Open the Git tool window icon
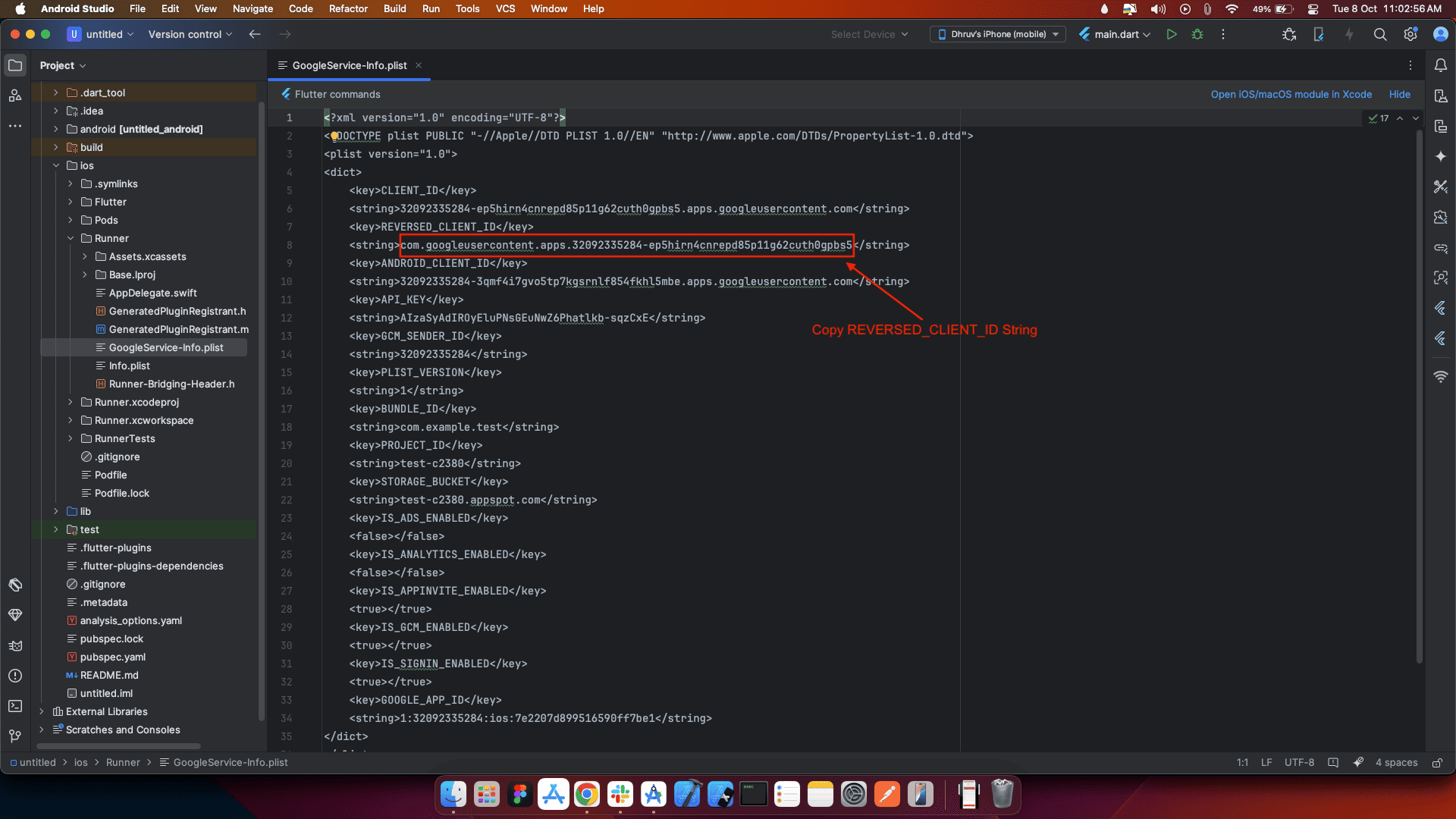This screenshot has width=1456, height=819. click(15, 736)
